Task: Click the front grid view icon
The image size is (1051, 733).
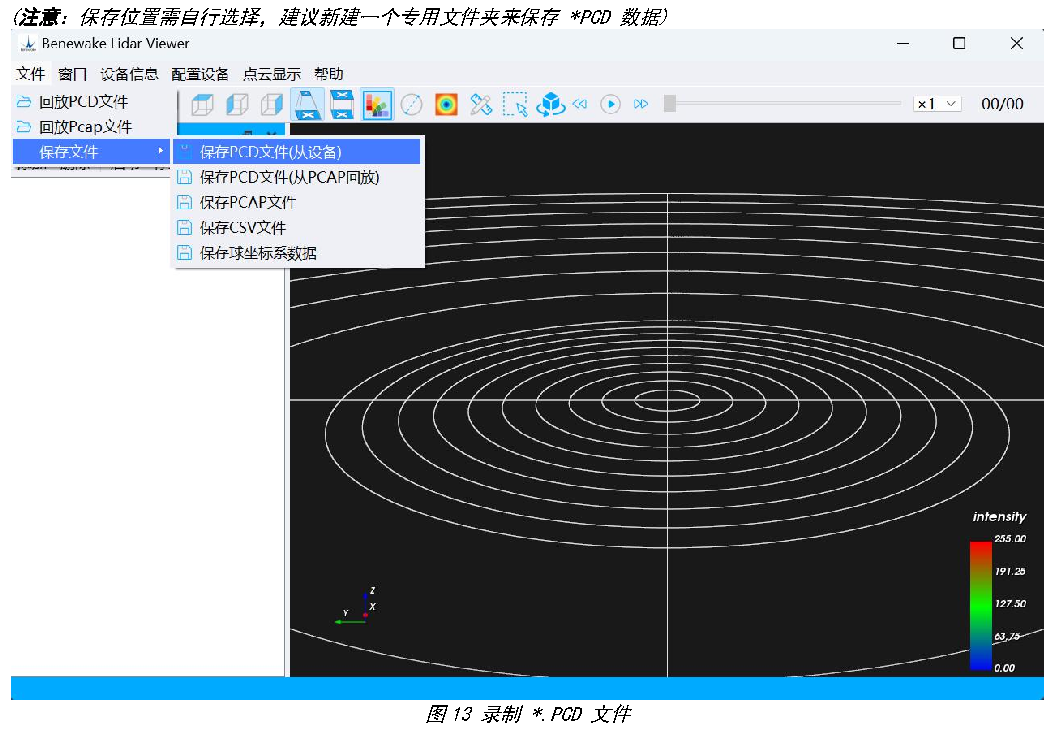Action: coord(342,105)
